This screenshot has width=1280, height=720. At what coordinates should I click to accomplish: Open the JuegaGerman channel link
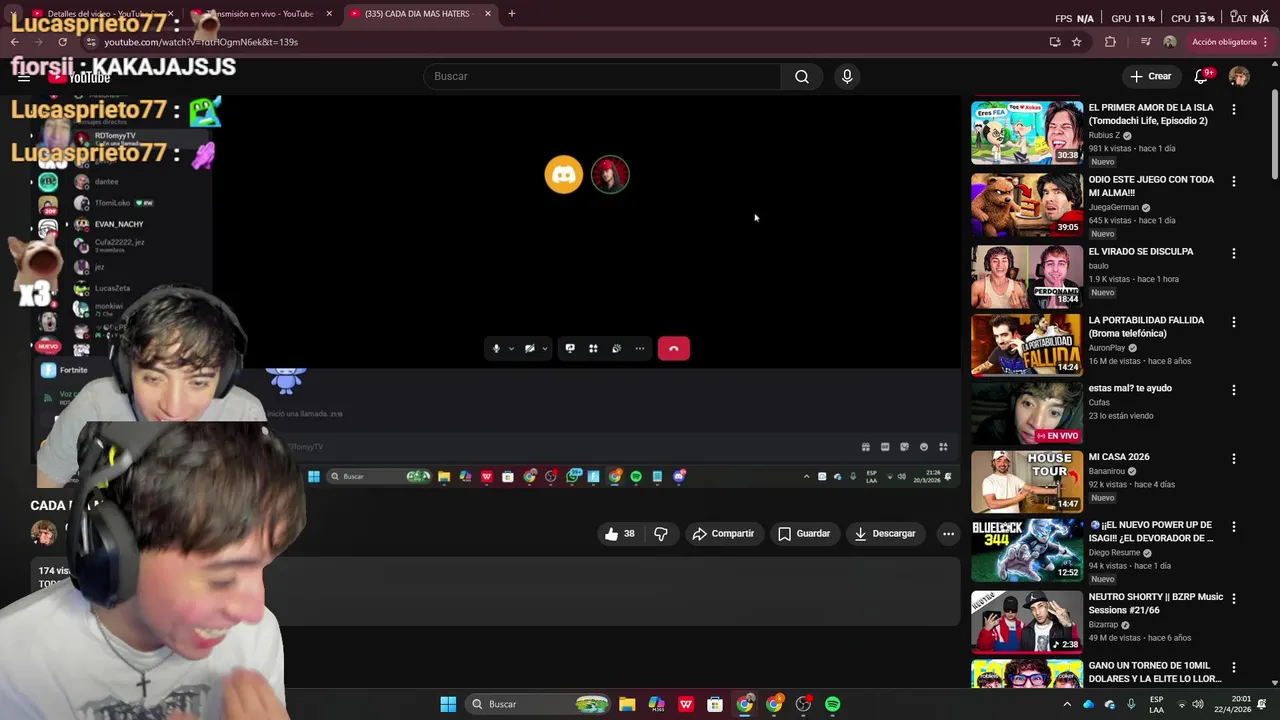(1113, 208)
